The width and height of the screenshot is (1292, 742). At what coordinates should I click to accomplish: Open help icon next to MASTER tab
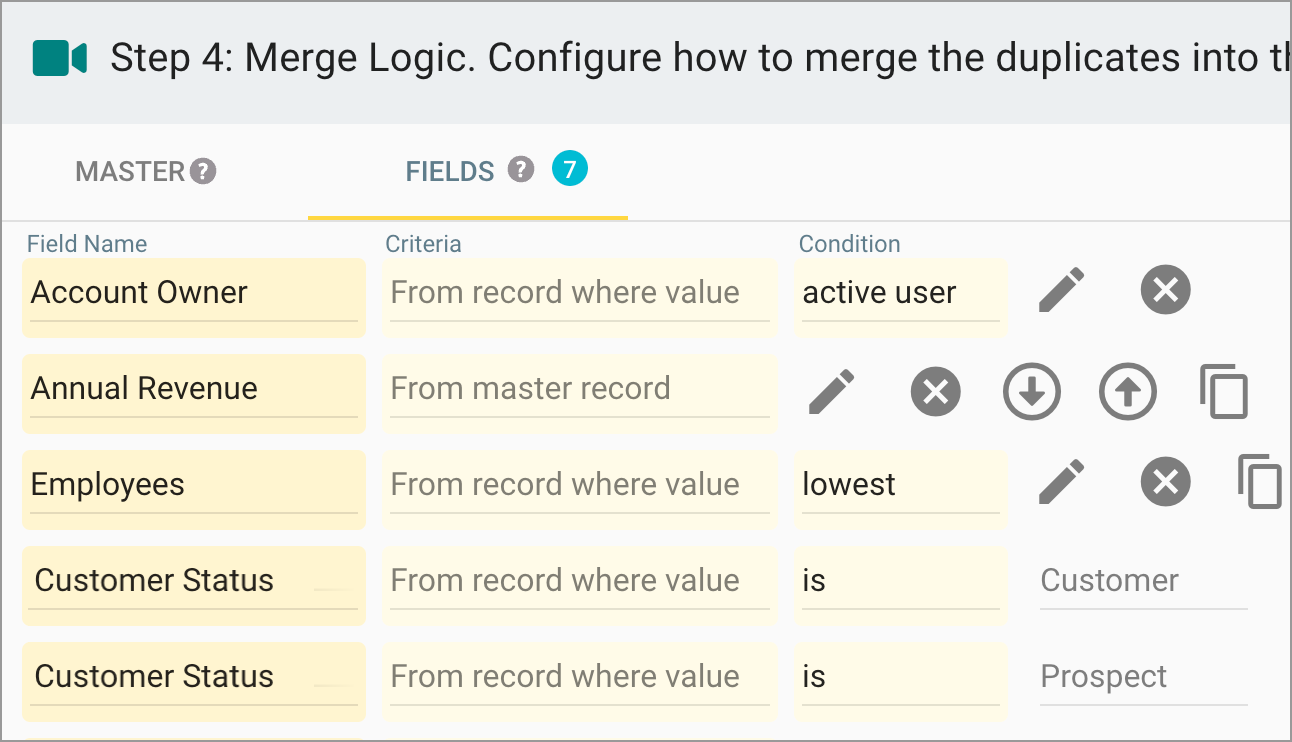click(203, 172)
